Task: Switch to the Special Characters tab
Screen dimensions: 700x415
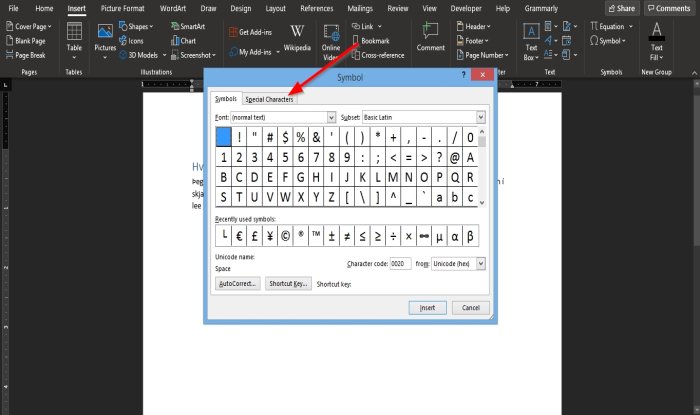Action: point(269,99)
